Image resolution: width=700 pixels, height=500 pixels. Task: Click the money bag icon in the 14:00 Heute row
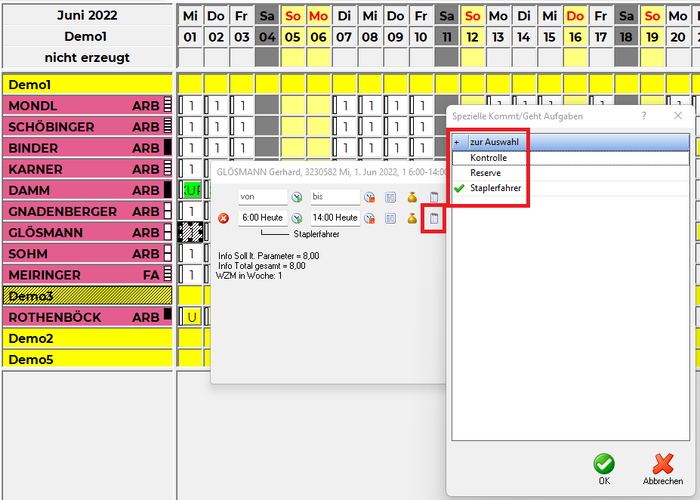tap(412, 218)
